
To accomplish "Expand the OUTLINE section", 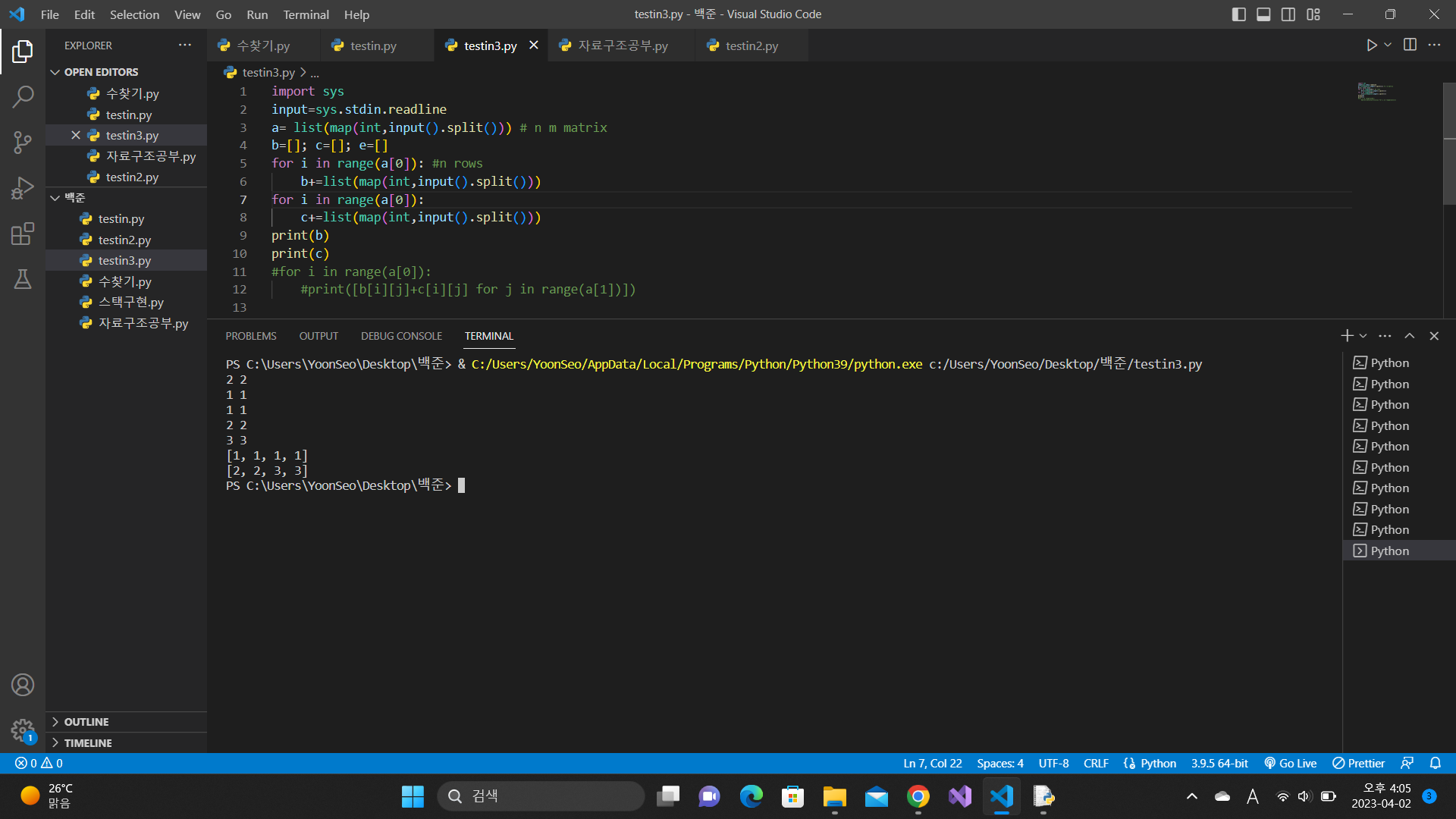I will pos(86,722).
